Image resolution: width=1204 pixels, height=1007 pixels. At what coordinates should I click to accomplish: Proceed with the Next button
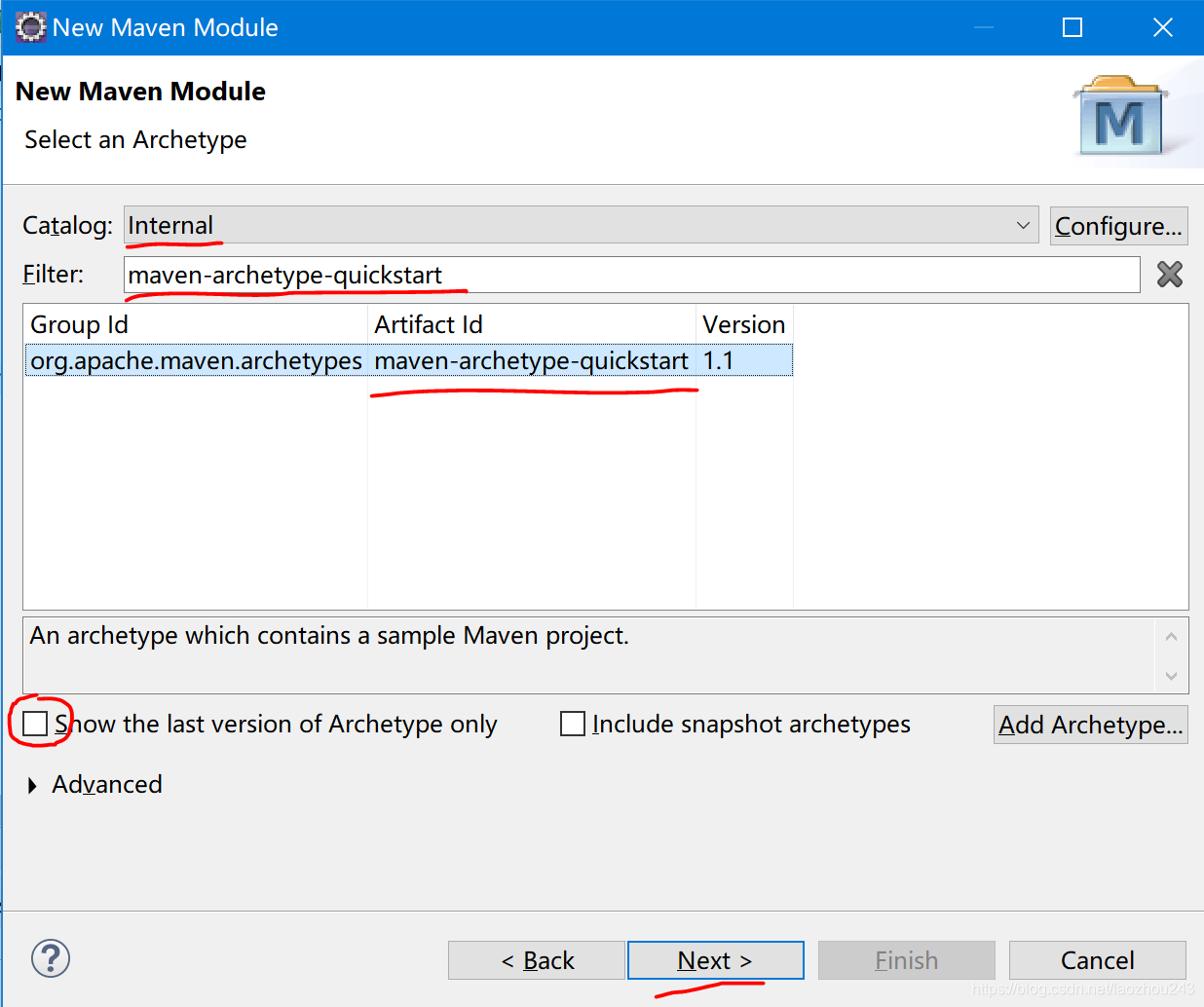coord(716,960)
